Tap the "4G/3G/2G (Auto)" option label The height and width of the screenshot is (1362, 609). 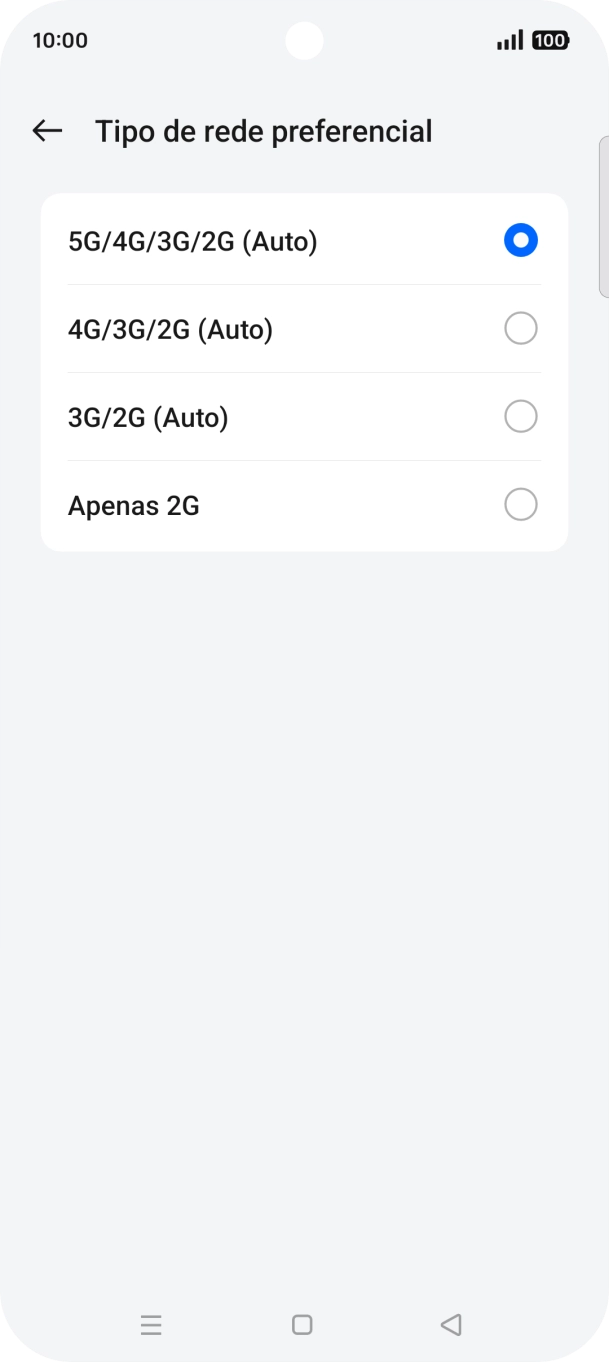(x=170, y=329)
